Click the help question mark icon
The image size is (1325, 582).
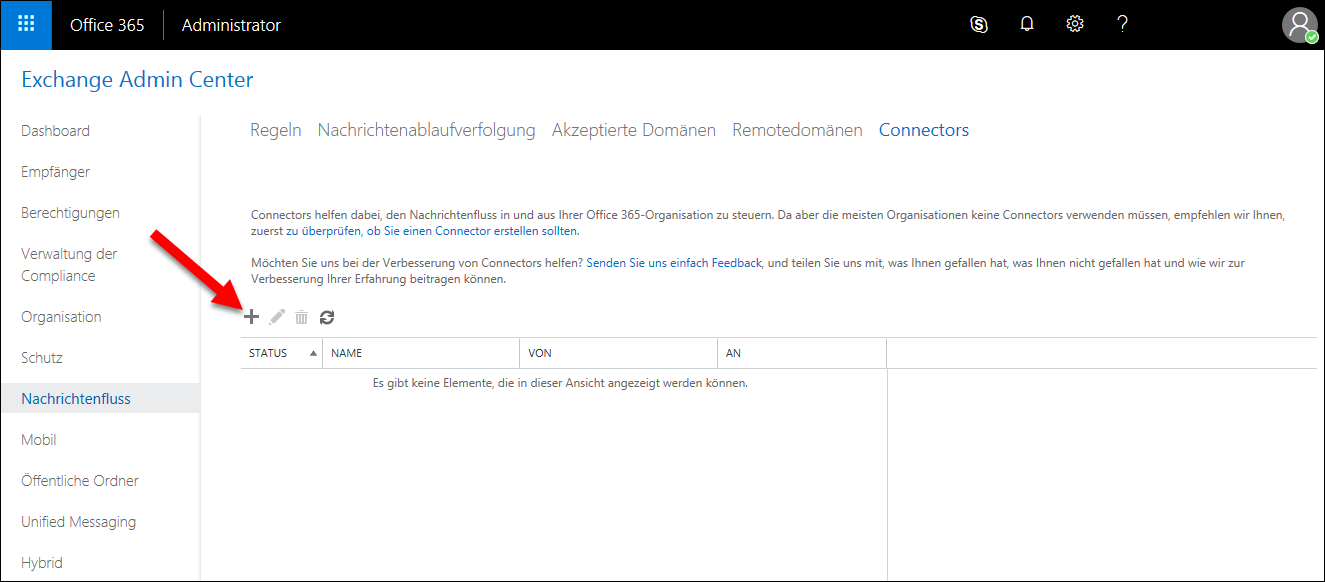click(1122, 24)
